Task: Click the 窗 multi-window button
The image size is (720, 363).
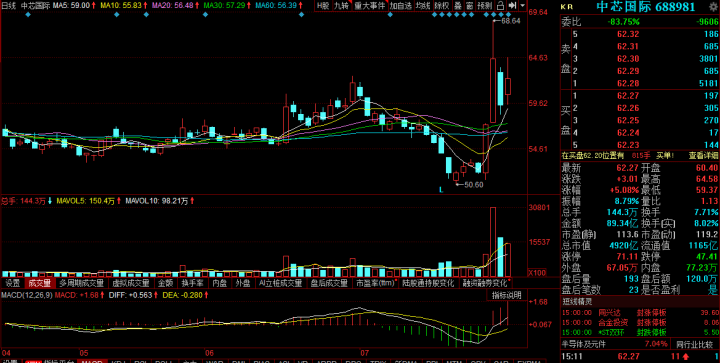Action: (x=469, y=6)
